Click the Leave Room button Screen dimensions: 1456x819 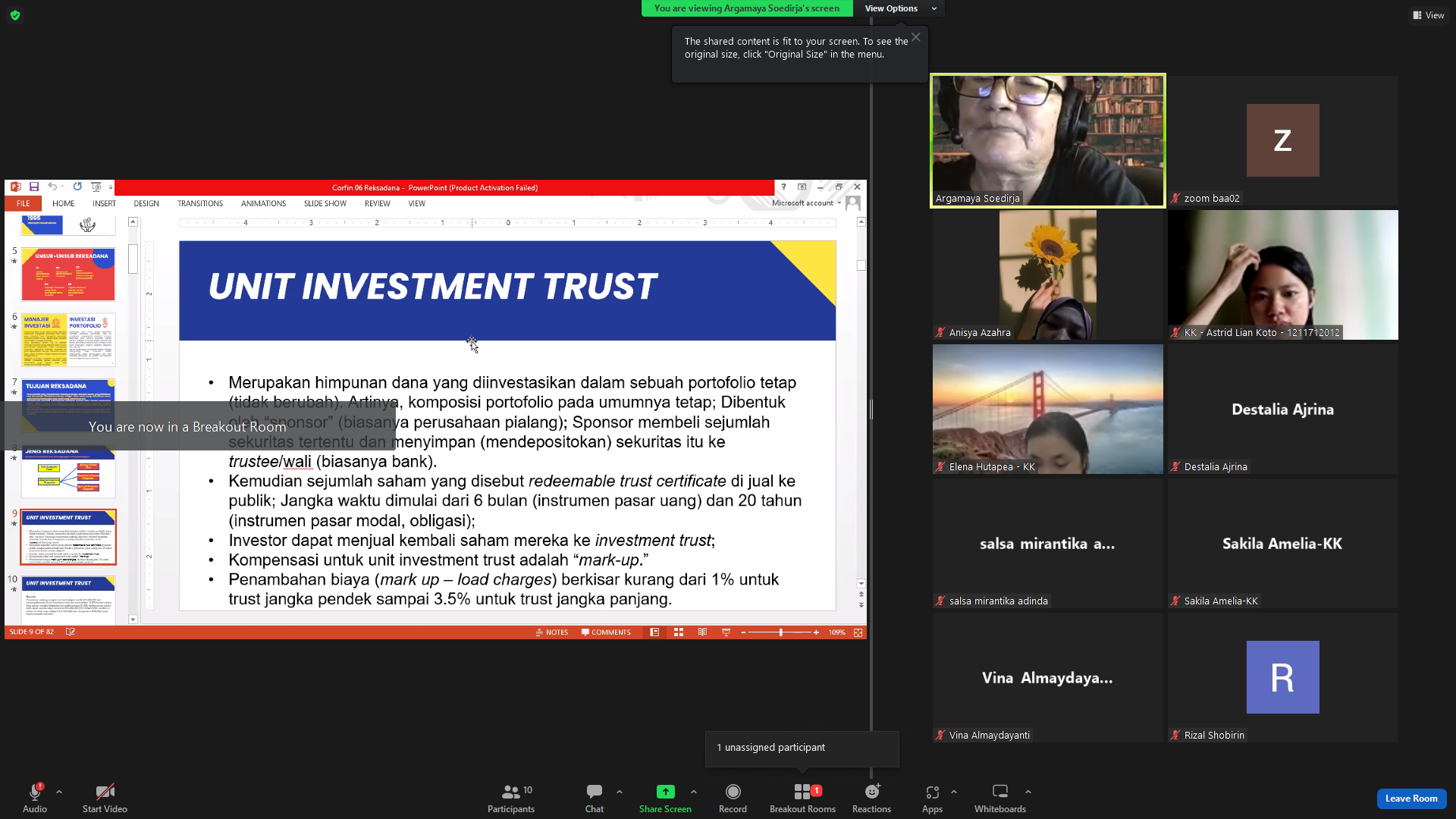click(x=1411, y=799)
